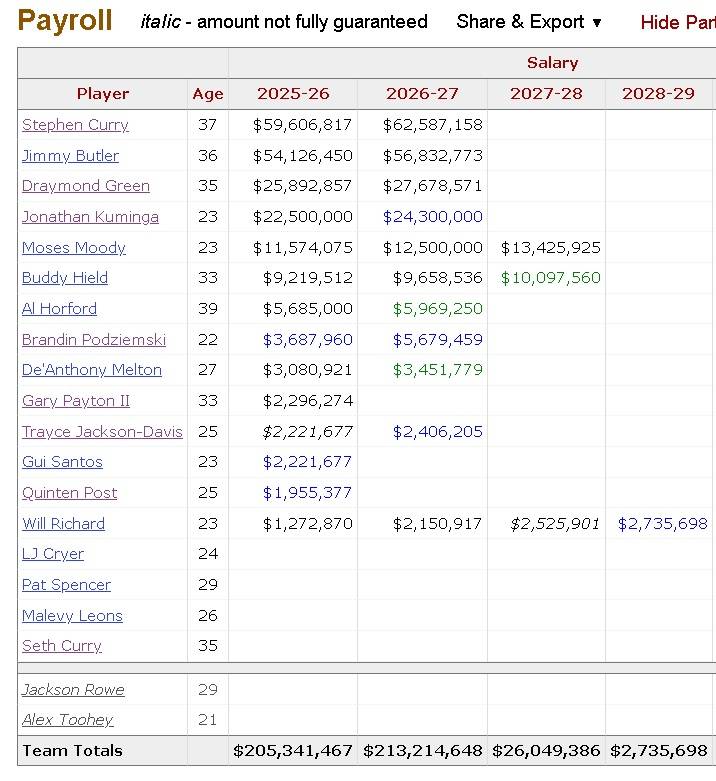Open Jackson Rowe's player link
Viewport: 716px width, 781px height.
[x=73, y=690]
